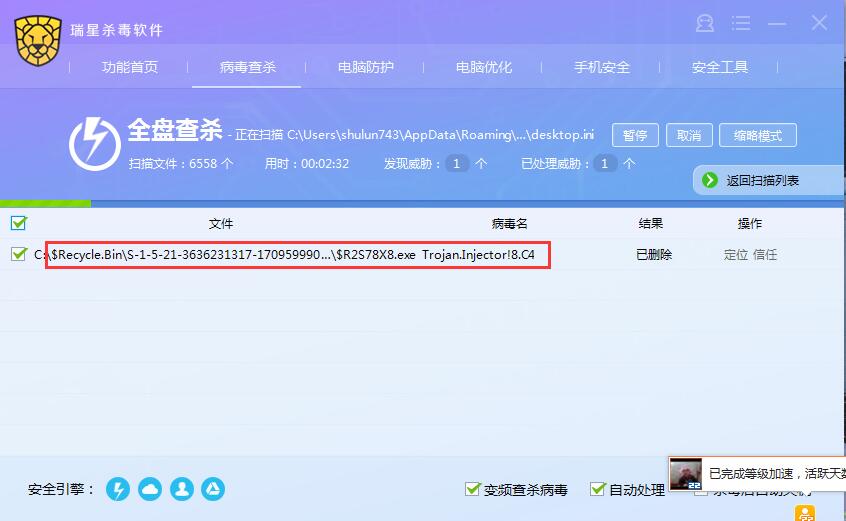
Task: Click 信任 to trust the detected file
Action: coord(765,255)
